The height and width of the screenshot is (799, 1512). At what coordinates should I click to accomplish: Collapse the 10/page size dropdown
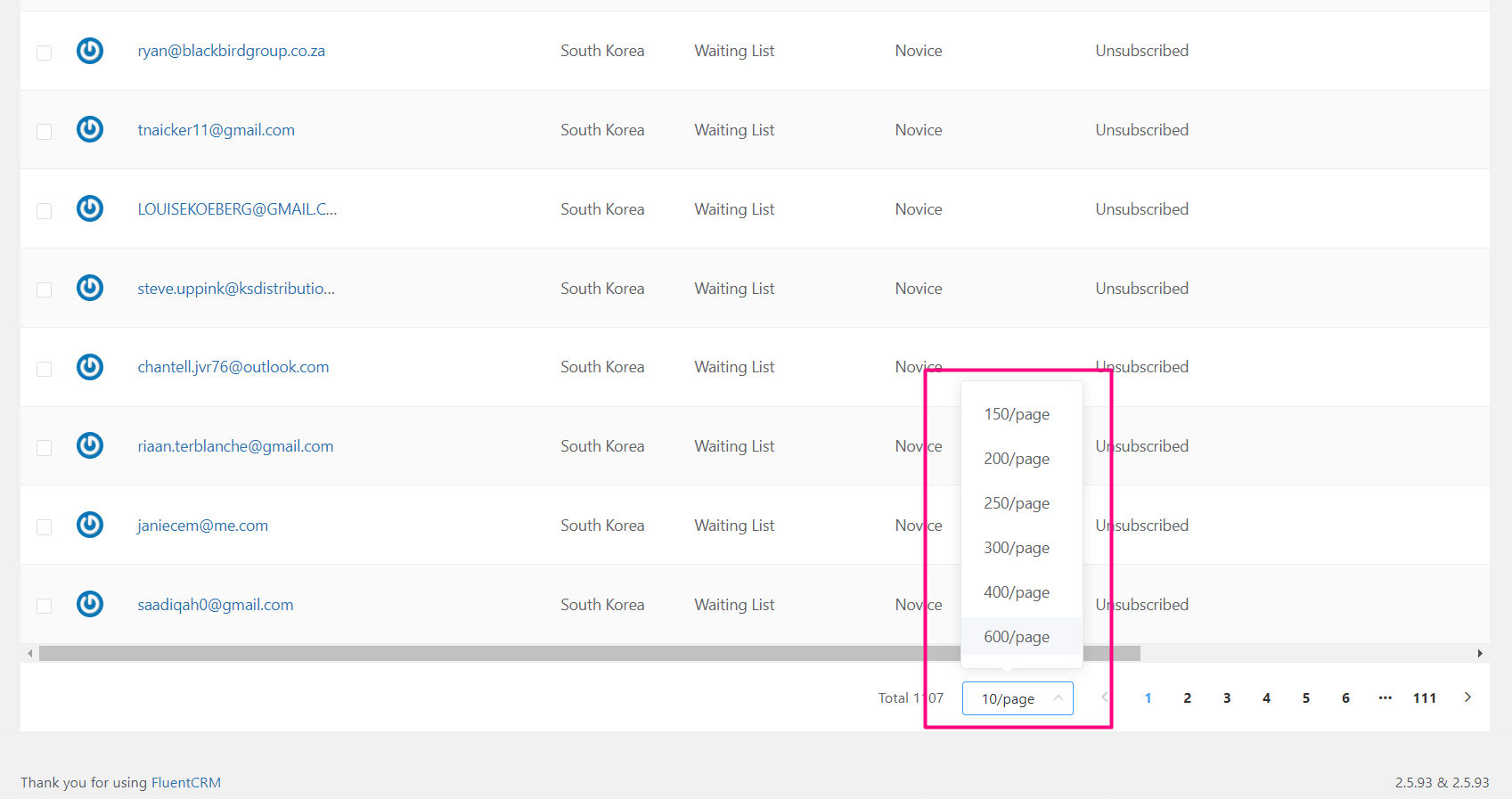pyautogui.click(x=1018, y=698)
